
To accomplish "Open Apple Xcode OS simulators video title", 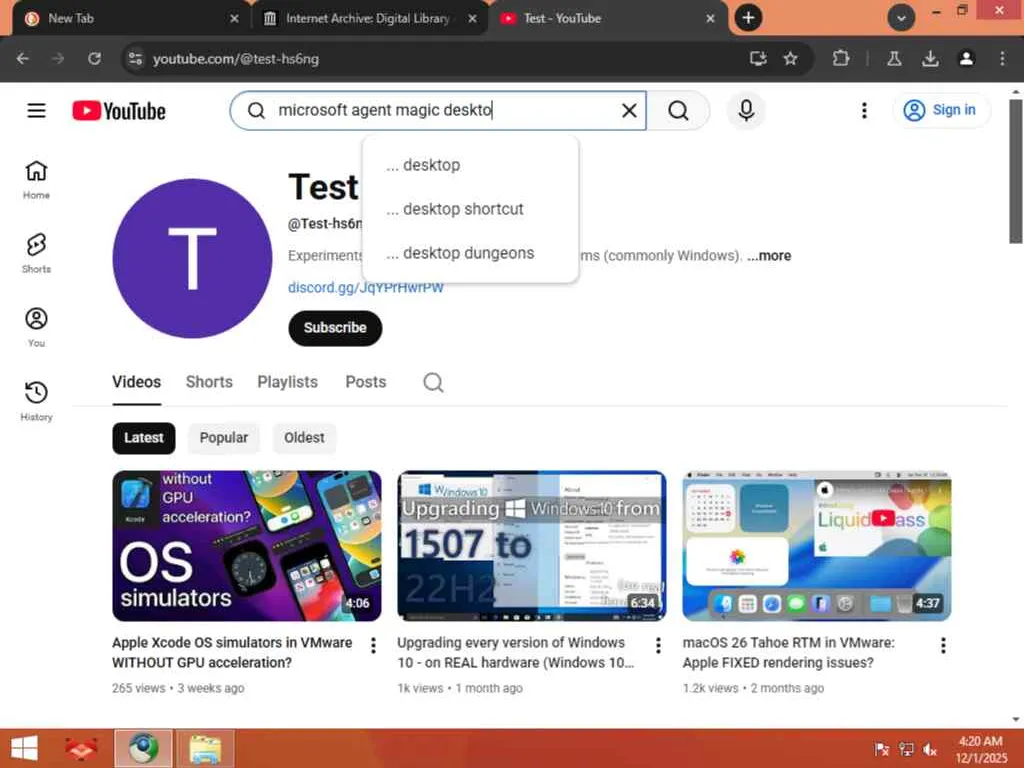I will (x=232, y=652).
